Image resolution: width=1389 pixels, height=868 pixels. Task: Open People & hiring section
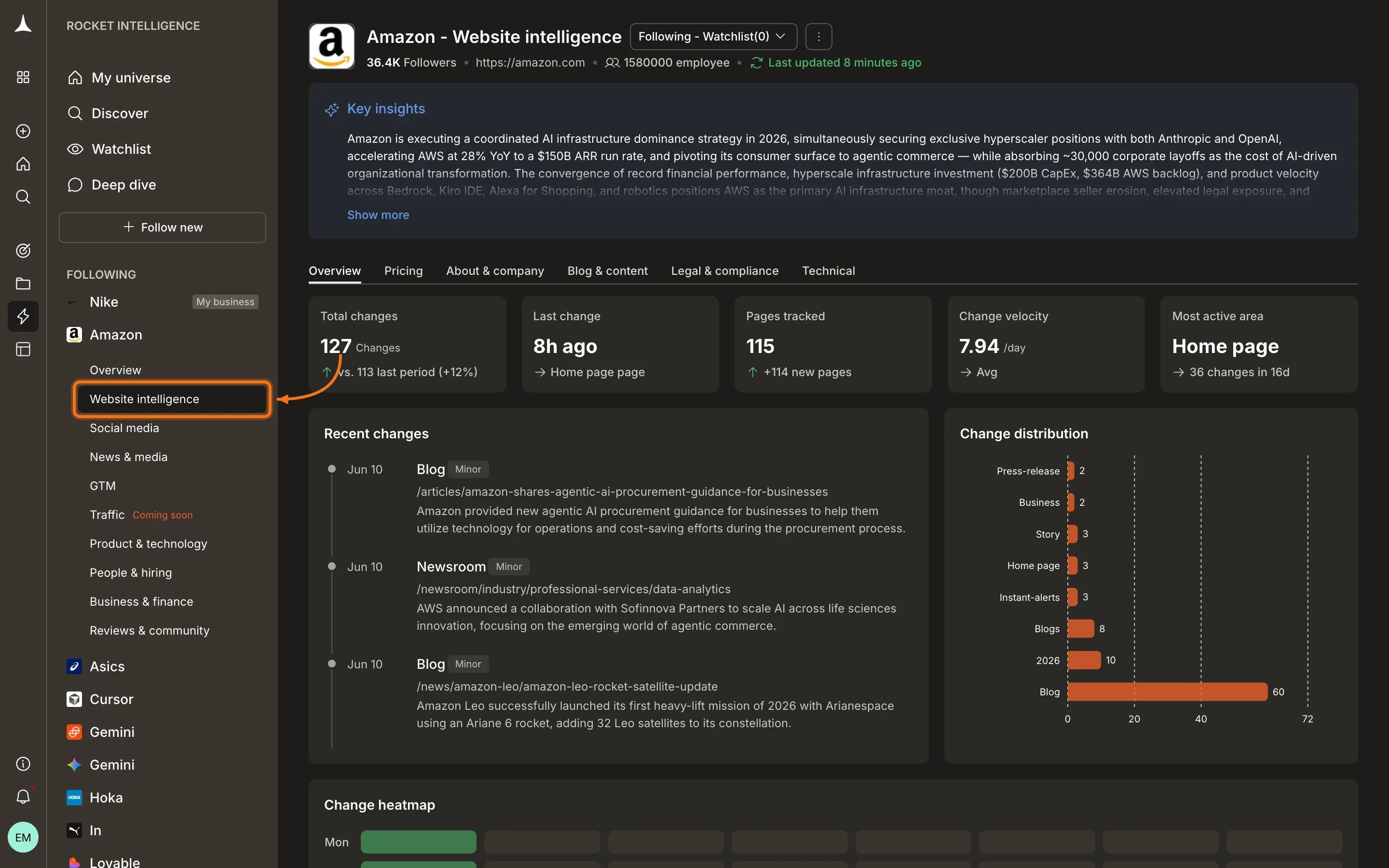coord(130,572)
